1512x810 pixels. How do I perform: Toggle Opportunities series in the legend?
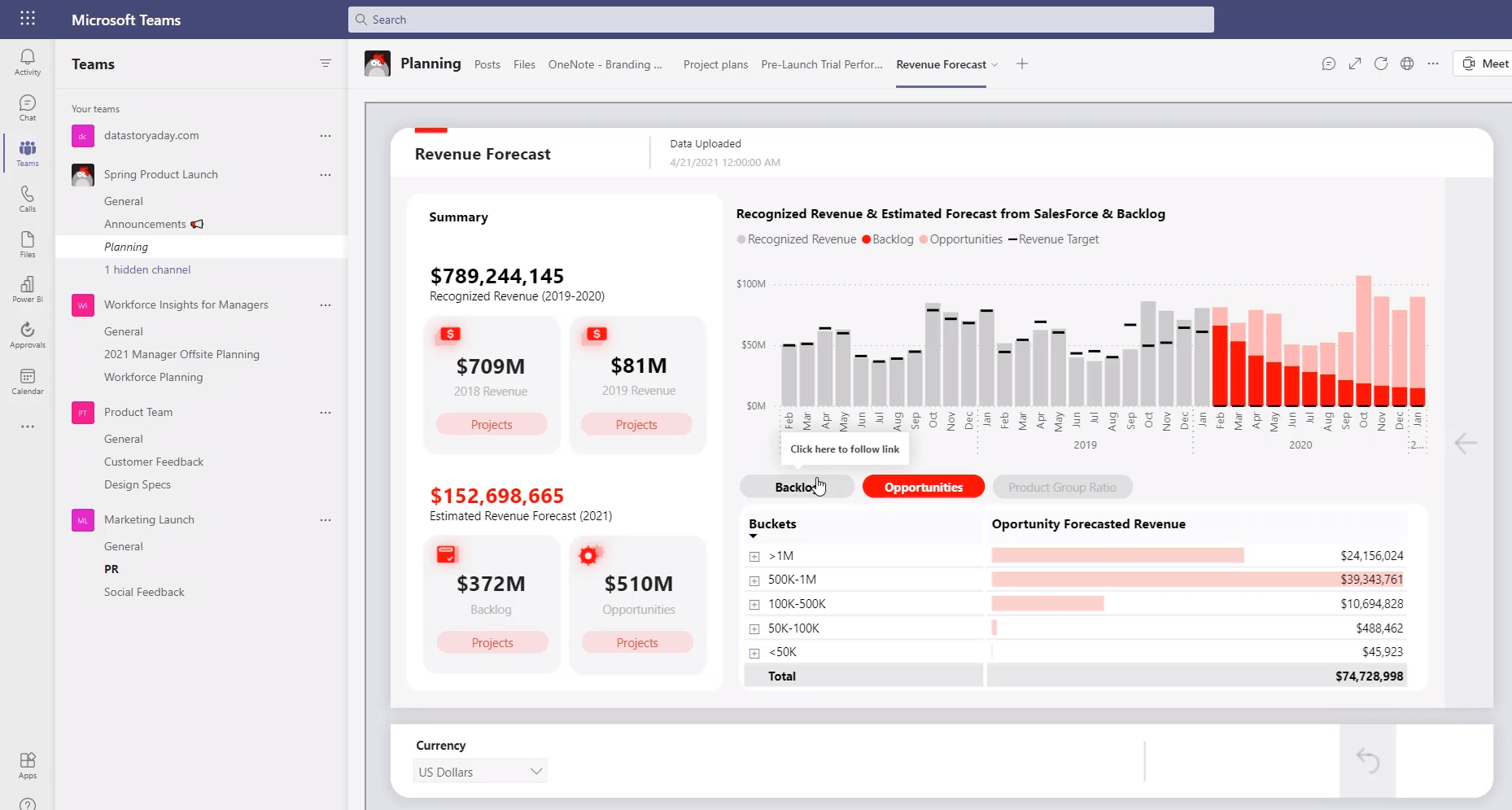(961, 239)
